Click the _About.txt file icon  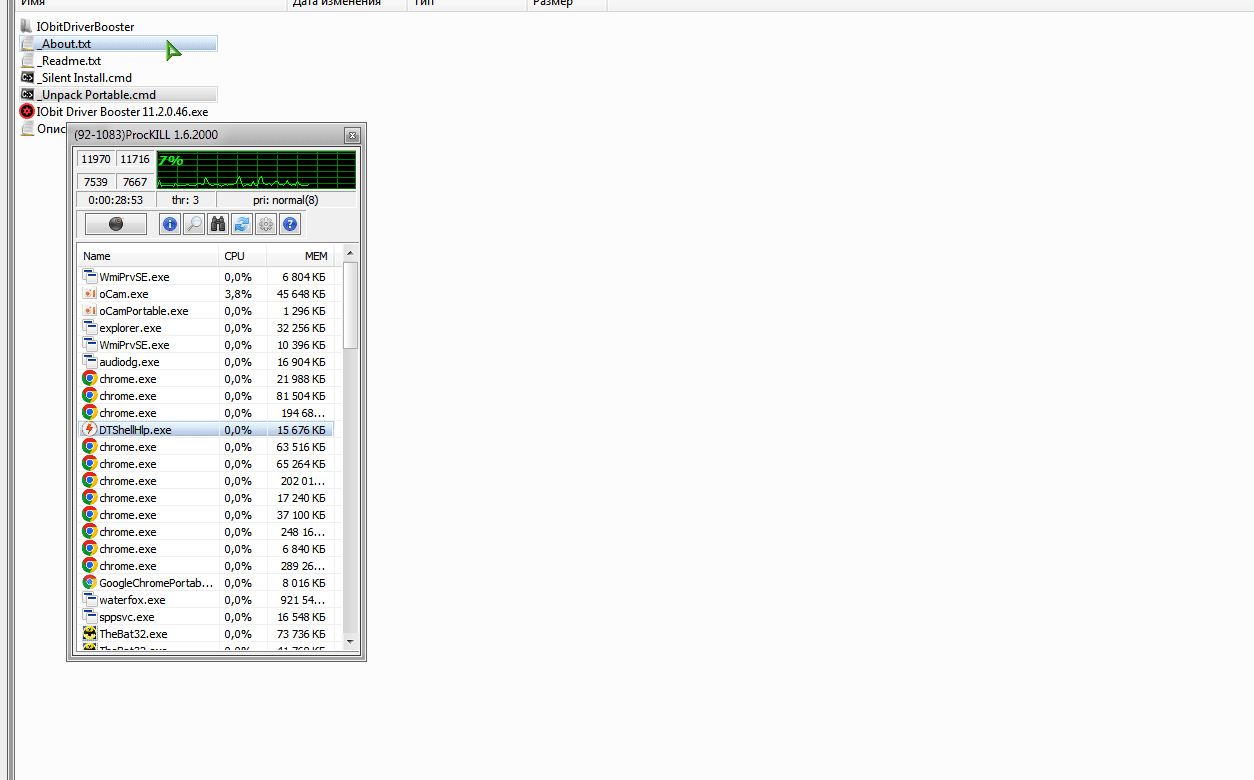click(27, 43)
